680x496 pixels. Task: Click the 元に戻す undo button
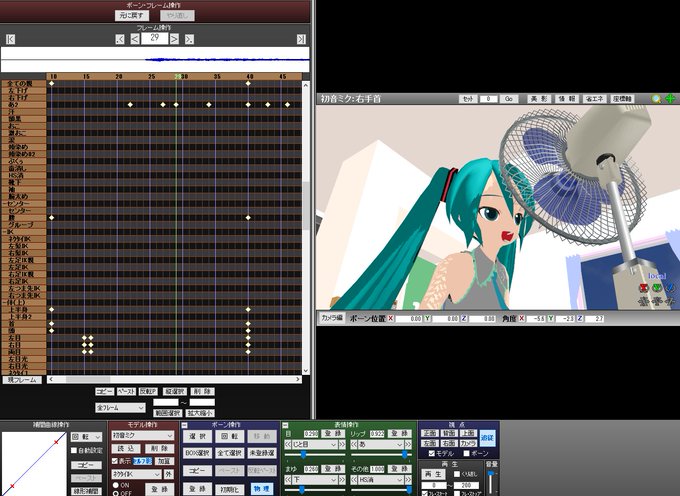(132, 16)
